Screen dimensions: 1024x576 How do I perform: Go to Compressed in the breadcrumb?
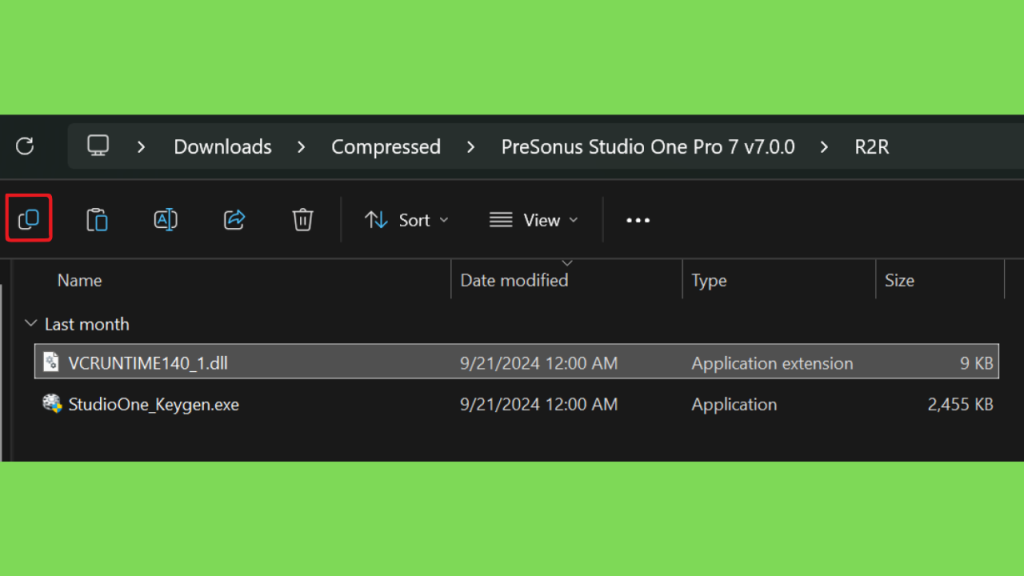(386, 147)
